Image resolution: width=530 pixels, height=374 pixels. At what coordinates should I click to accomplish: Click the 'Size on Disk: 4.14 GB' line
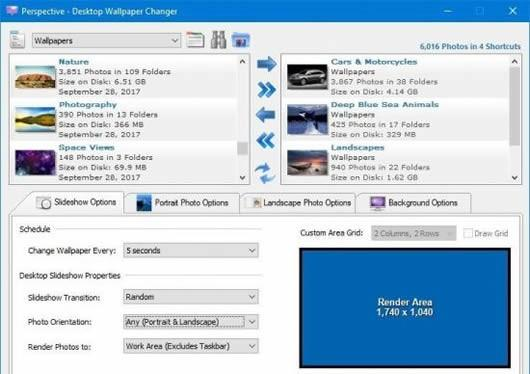[x=374, y=92]
